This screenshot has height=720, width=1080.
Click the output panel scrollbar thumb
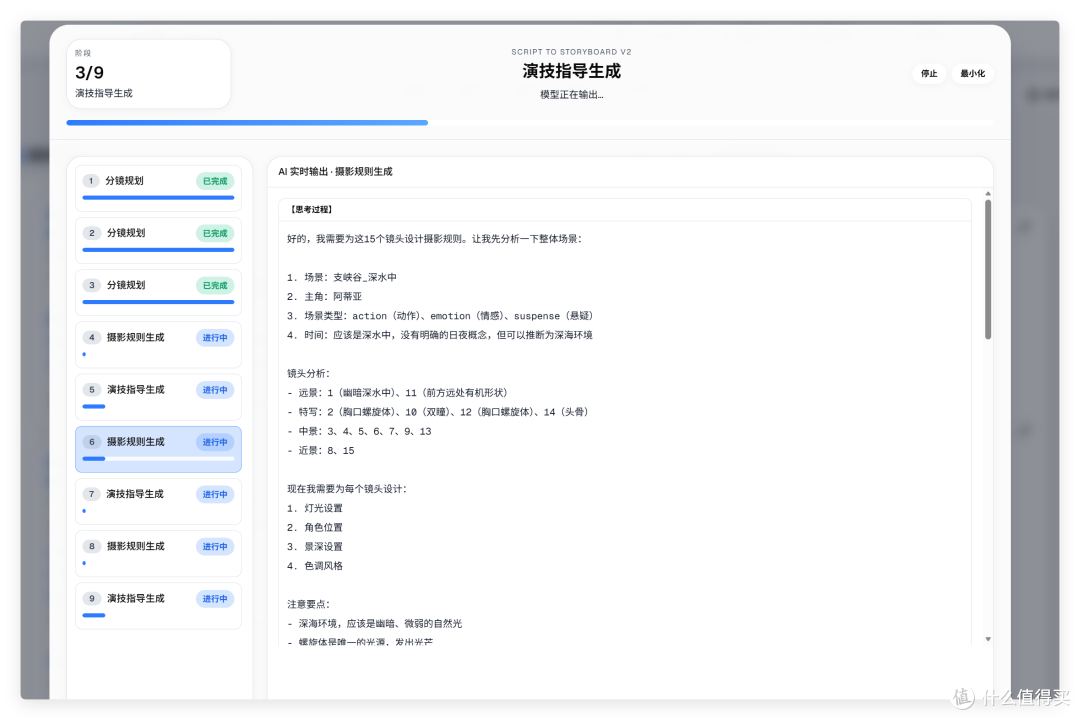pyautogui.click(x=988, y=269)
